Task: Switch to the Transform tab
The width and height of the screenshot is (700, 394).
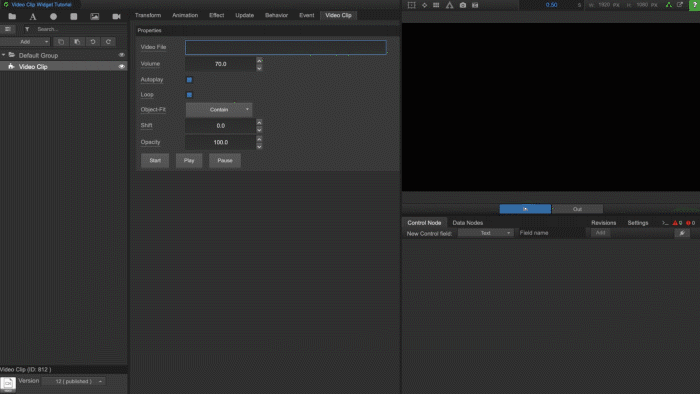Action: point(148,15)
